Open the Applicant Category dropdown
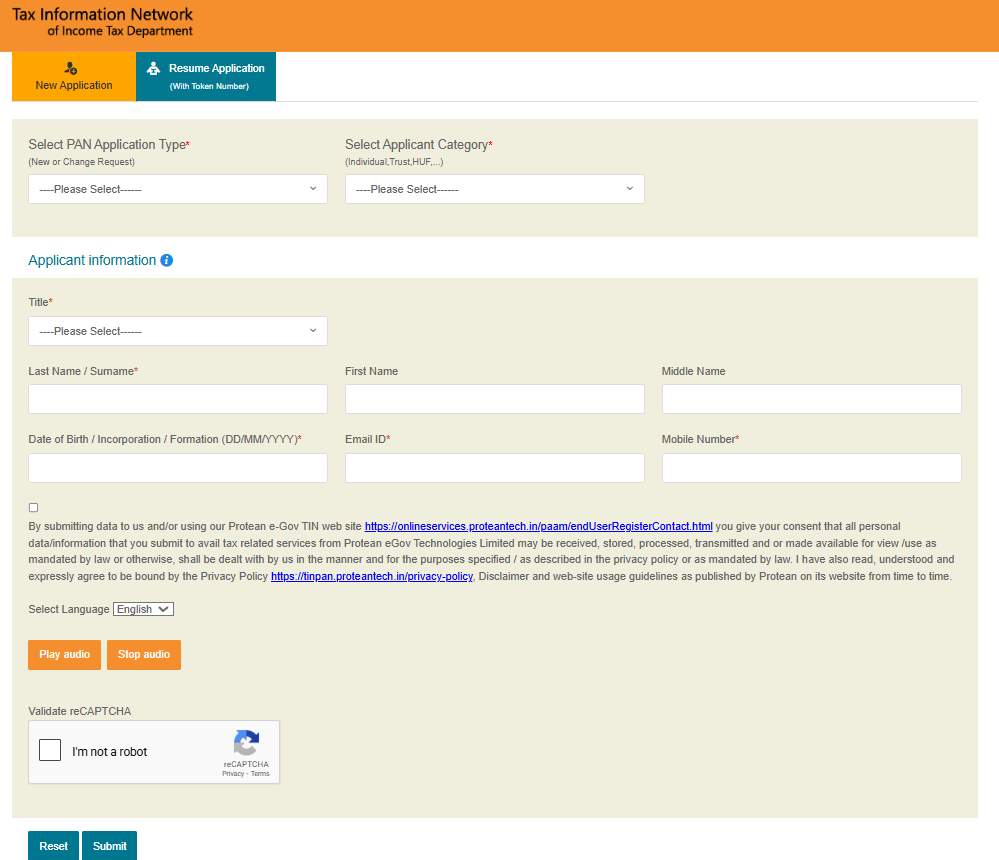The width and height of the screenshot is (999, 860). click(x=494, y=189)
